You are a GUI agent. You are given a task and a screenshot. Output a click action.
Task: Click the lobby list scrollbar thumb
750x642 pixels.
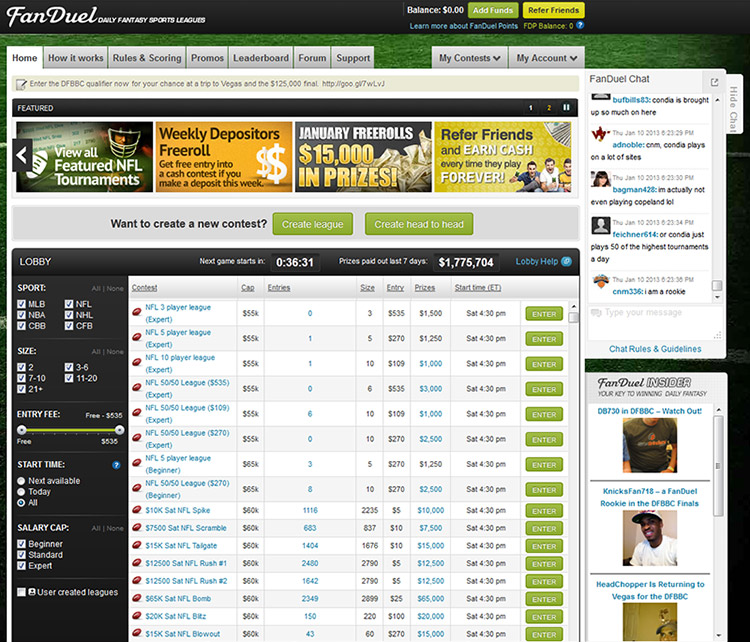574,318
